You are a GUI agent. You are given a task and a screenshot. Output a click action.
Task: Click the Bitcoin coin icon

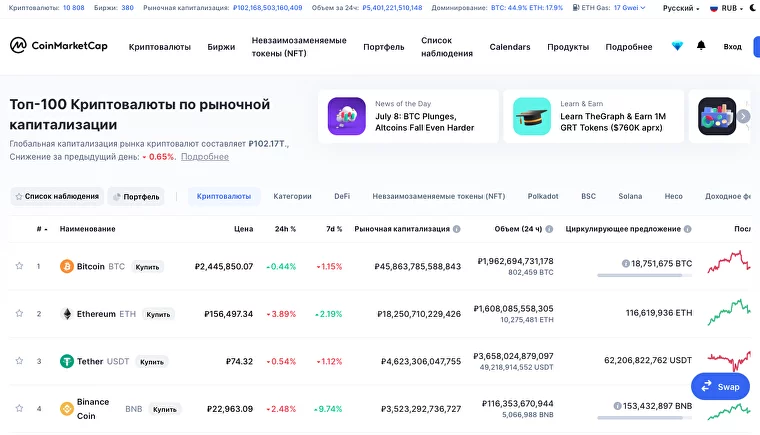[x=67, y=266]
